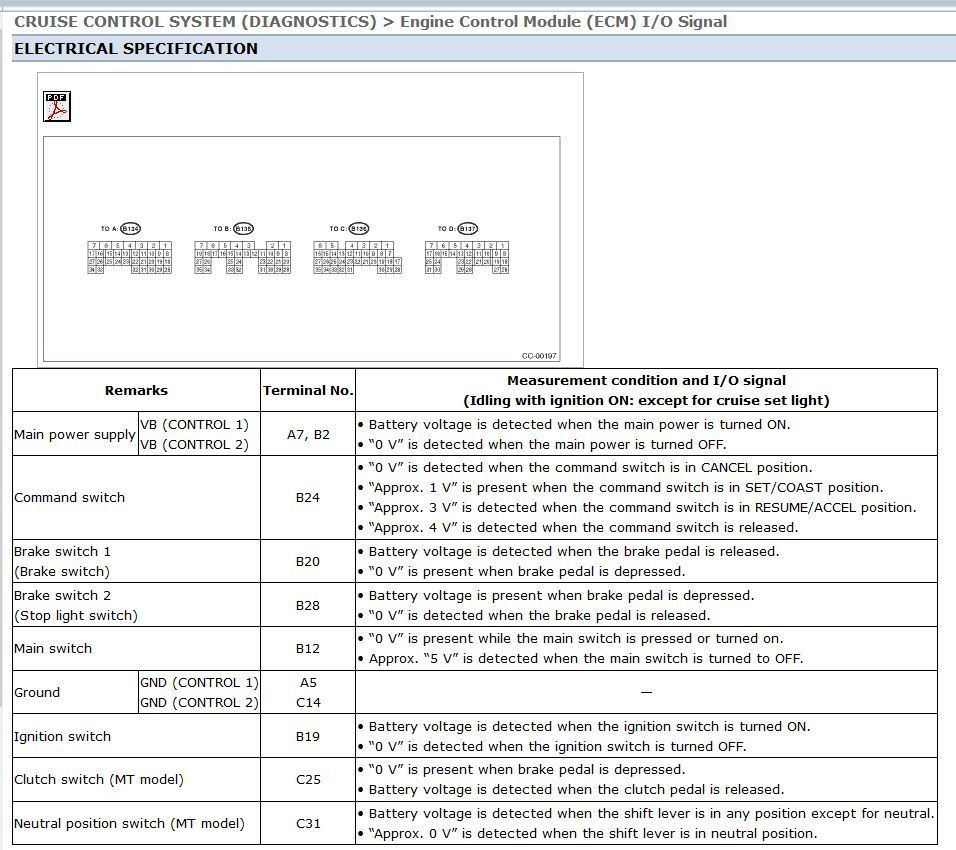Screen dimensions: 956x850
Task: Select the Ignition switch row label
Action: (62, 736)
